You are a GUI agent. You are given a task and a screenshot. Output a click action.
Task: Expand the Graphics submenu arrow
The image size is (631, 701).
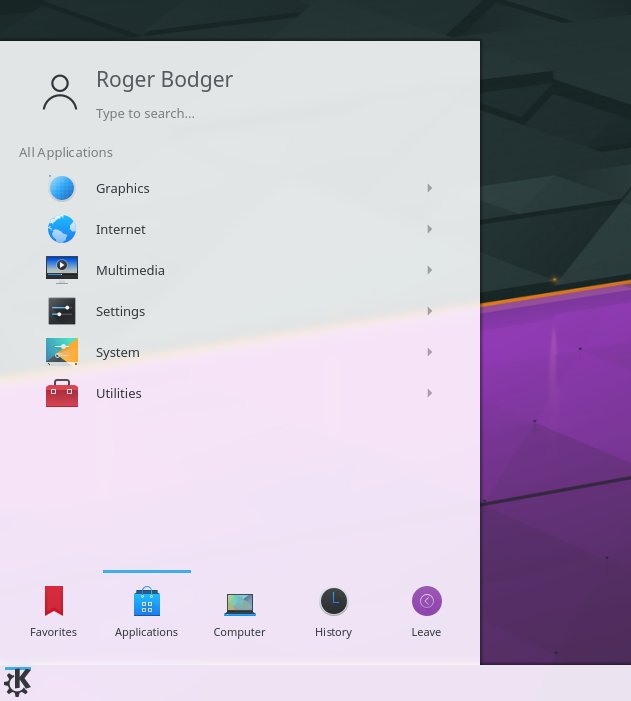pyautogui.click(x=429, y=188)
